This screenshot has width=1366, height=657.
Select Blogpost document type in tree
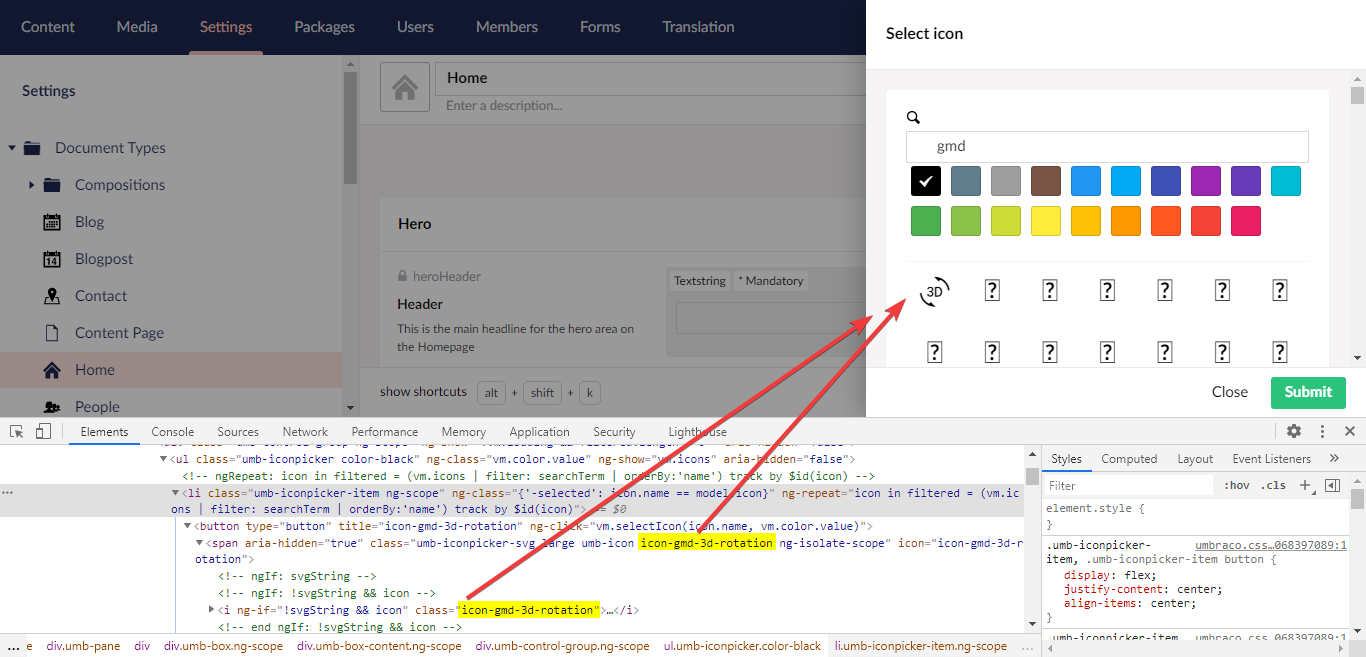point(104,259)
